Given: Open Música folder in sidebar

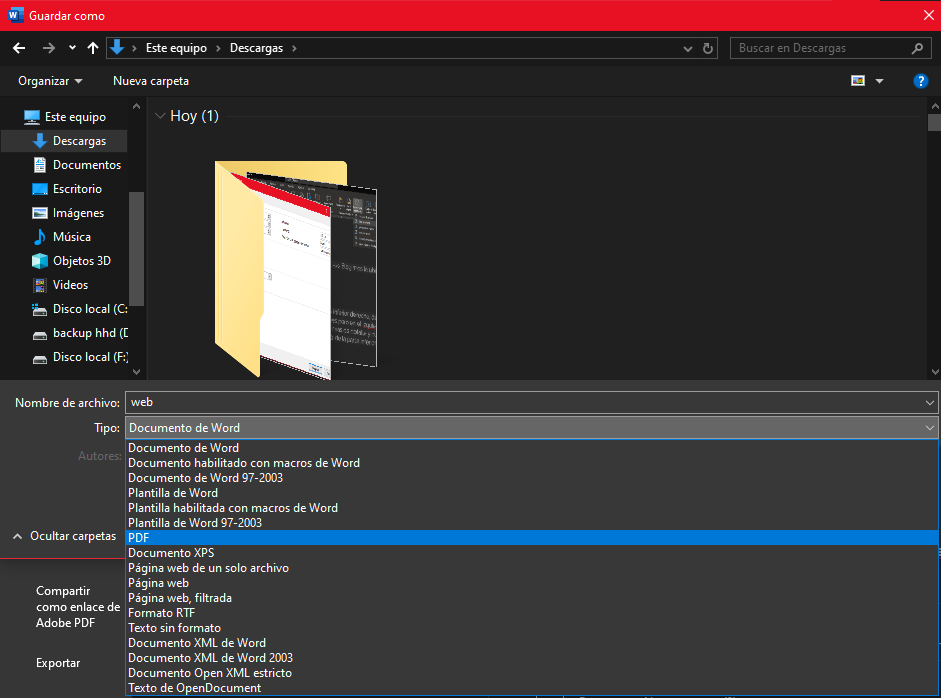Looking at the screenshot, I should tap(71, 237).
